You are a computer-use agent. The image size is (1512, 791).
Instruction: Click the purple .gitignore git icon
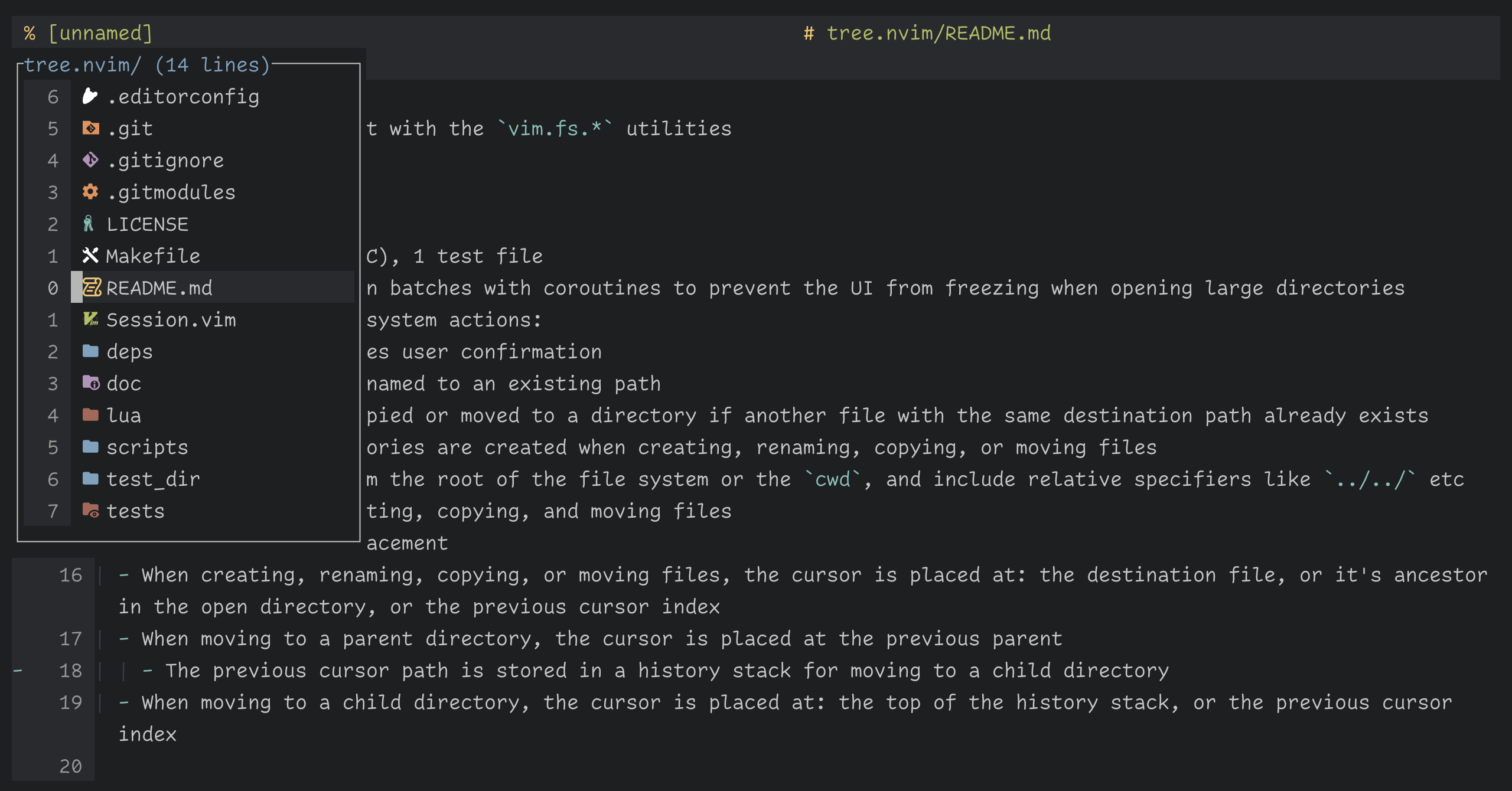90,160
